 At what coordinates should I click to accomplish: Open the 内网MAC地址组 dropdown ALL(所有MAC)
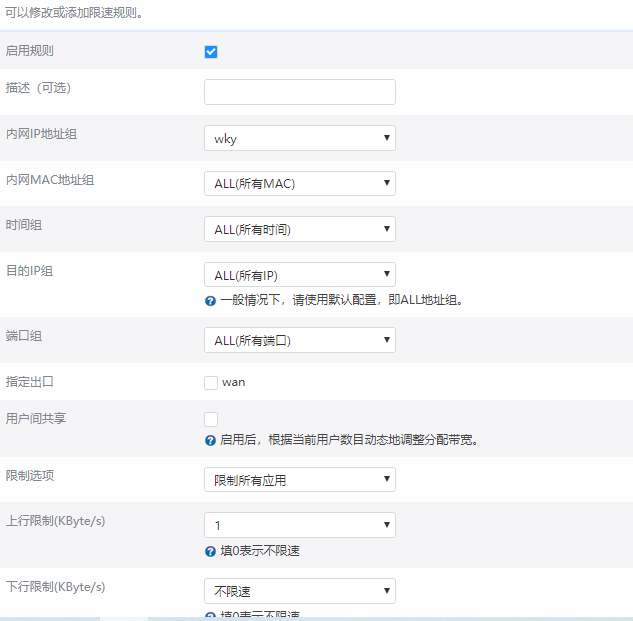pos(300,184)
